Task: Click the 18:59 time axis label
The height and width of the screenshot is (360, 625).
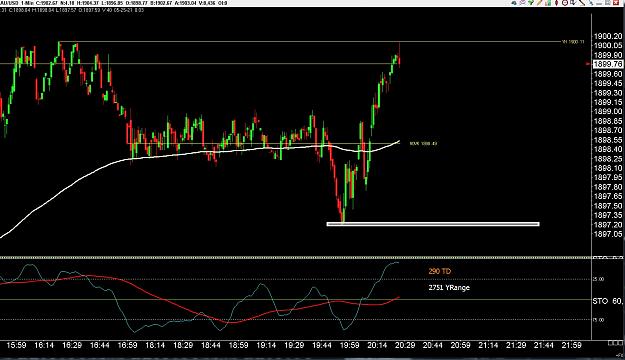Action: click(238, 345)
